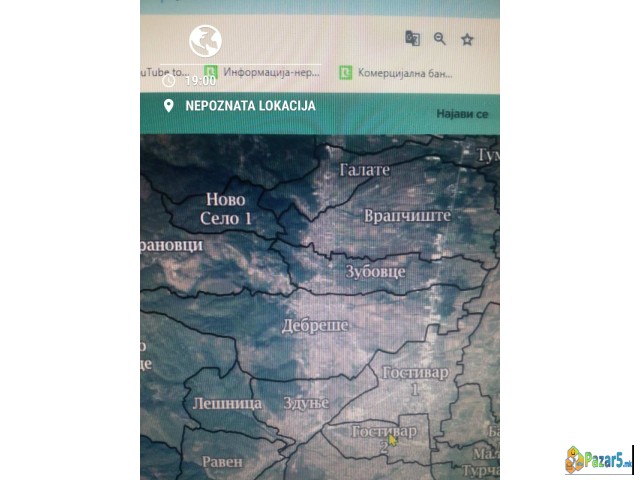640x480 pixels.
Task: Select Здуње region on map
Action: [x=306, y=403]
